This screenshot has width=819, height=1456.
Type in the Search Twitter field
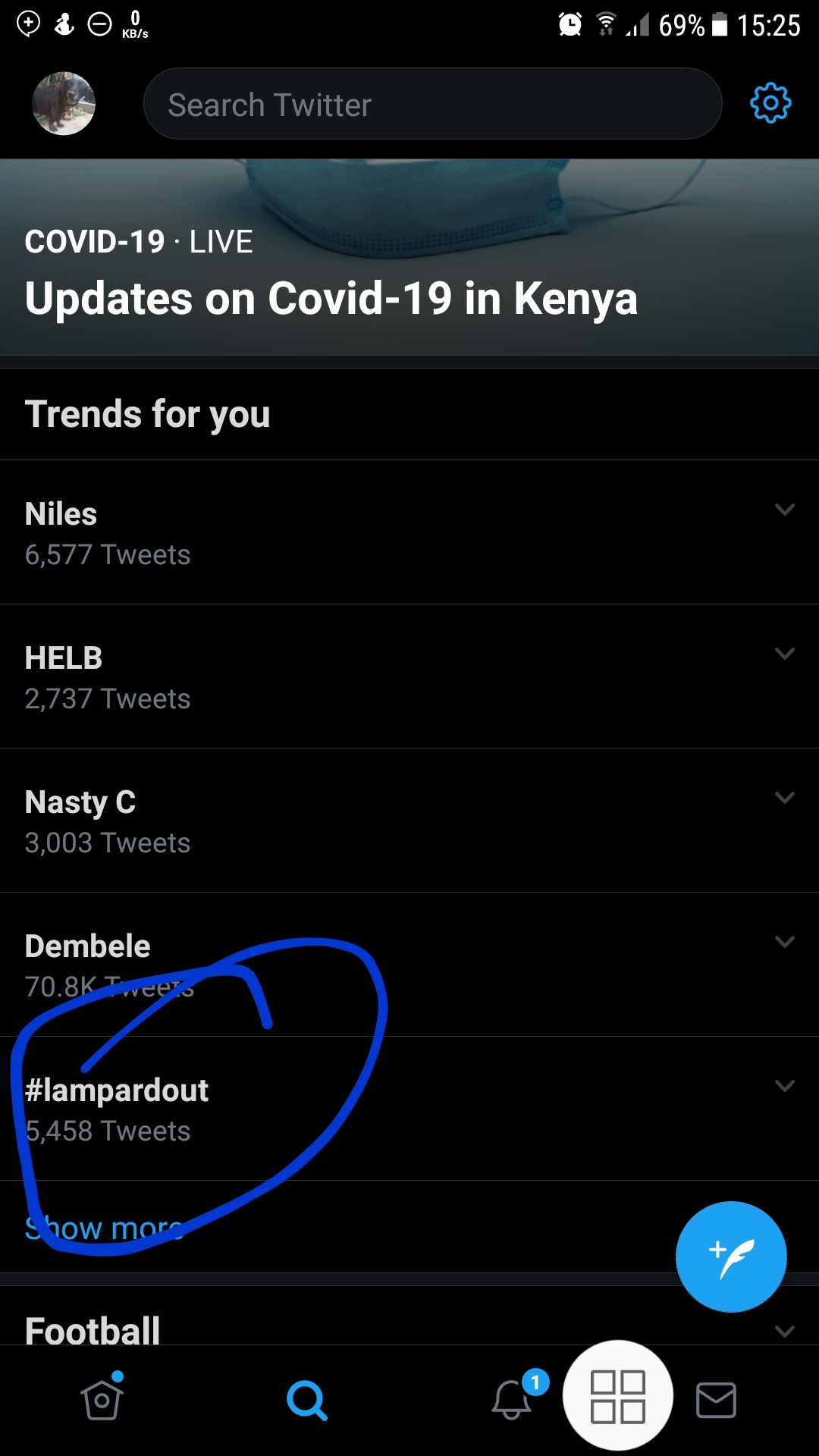pyautogui.click(x=432, y=104)
